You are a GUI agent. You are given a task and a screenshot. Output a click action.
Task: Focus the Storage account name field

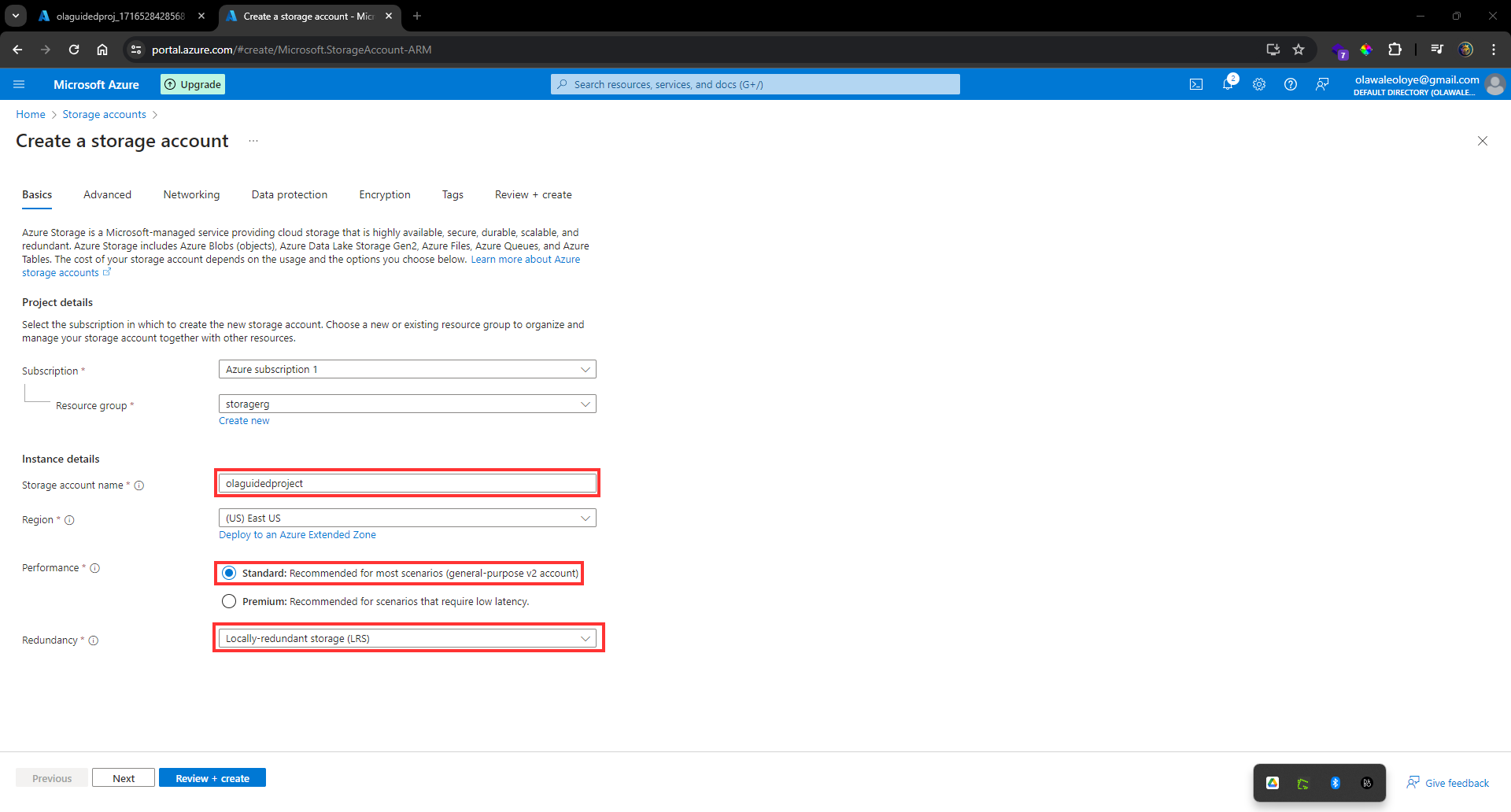407,483
